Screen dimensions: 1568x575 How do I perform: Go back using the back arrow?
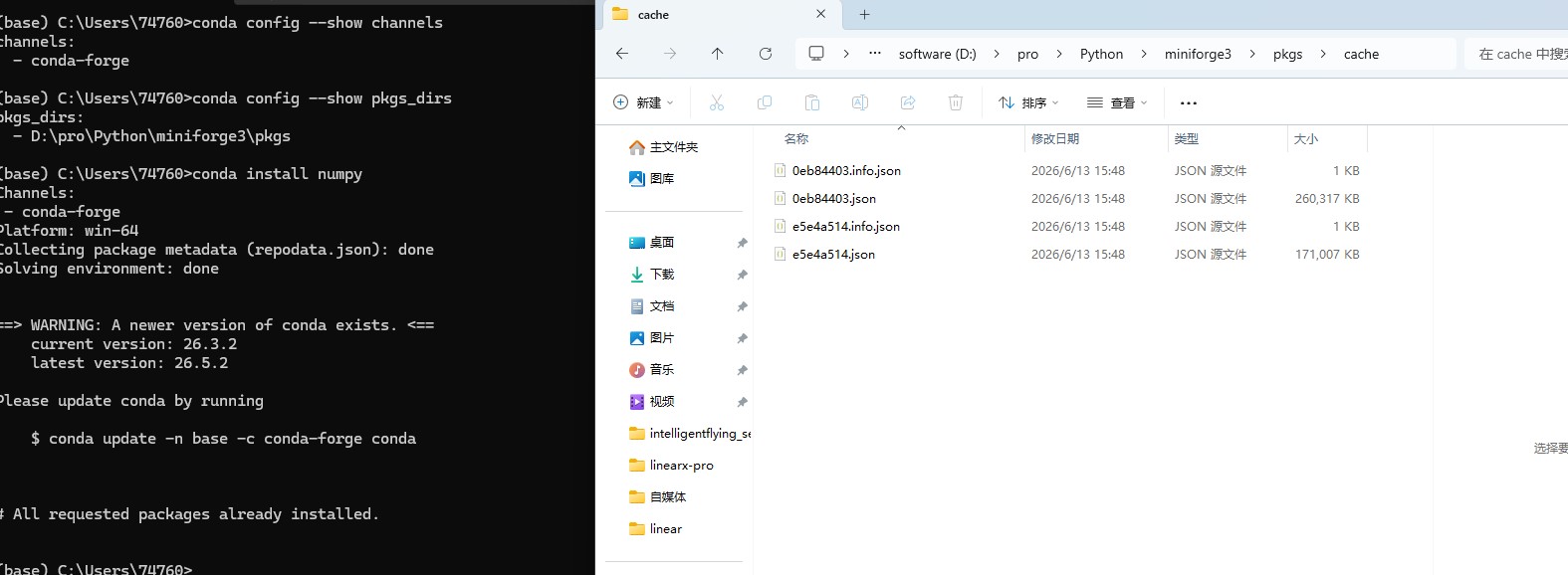point(622,54)
